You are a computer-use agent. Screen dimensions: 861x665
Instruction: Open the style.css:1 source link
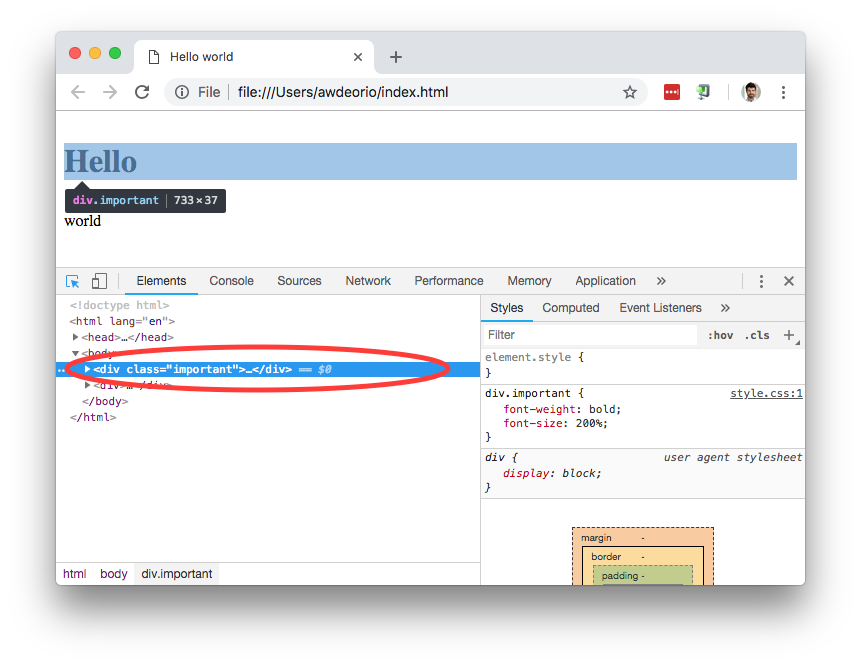click(766, 393)
